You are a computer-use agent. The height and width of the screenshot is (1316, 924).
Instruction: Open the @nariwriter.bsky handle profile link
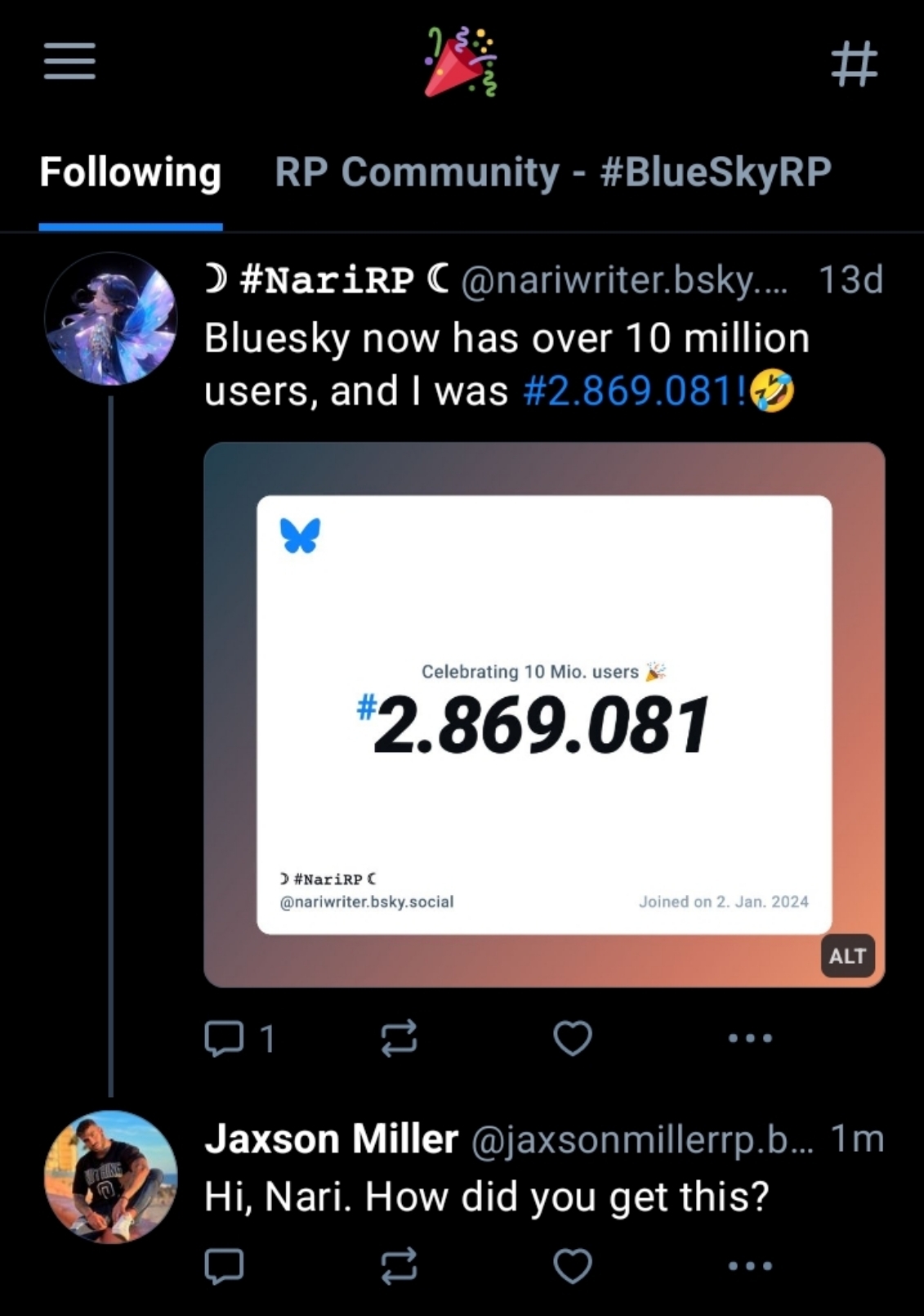(624, 280)
